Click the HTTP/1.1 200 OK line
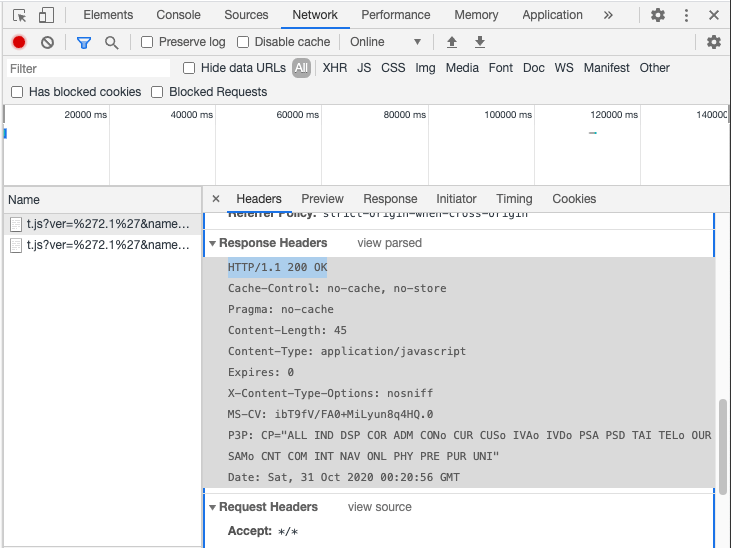731x548 pixels. (277, 267)
